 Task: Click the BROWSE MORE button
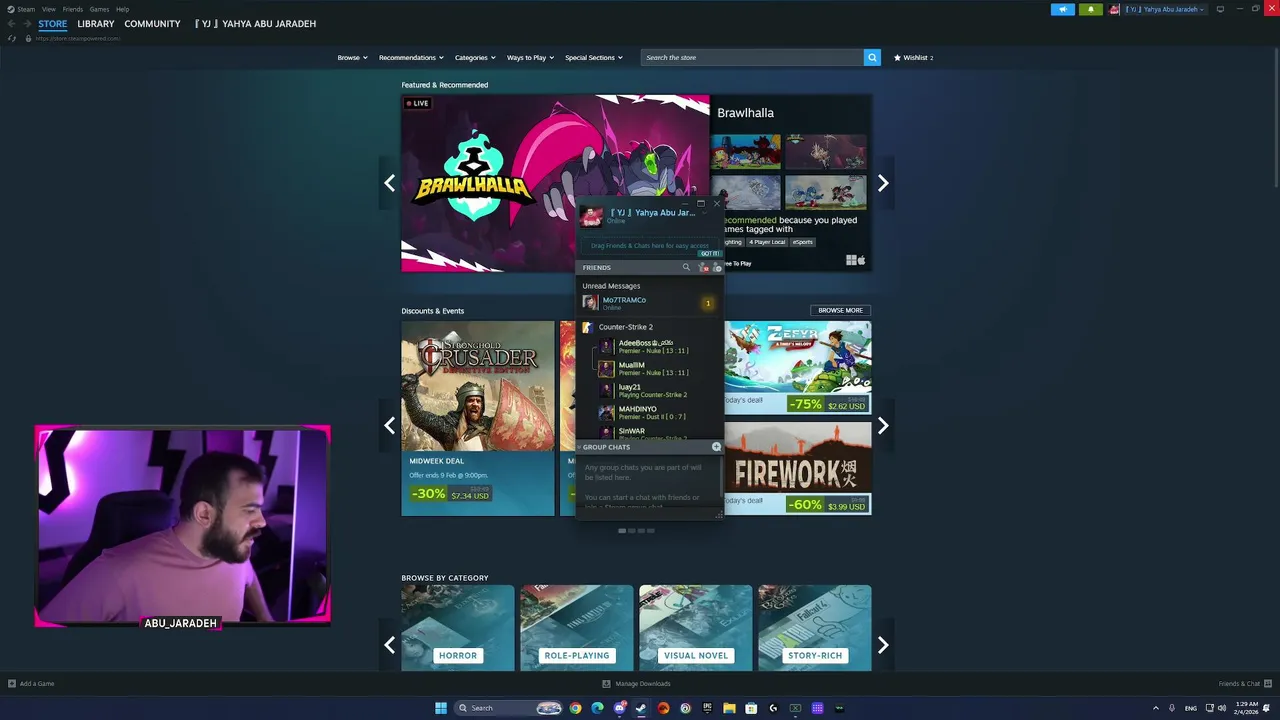(840, 310)
